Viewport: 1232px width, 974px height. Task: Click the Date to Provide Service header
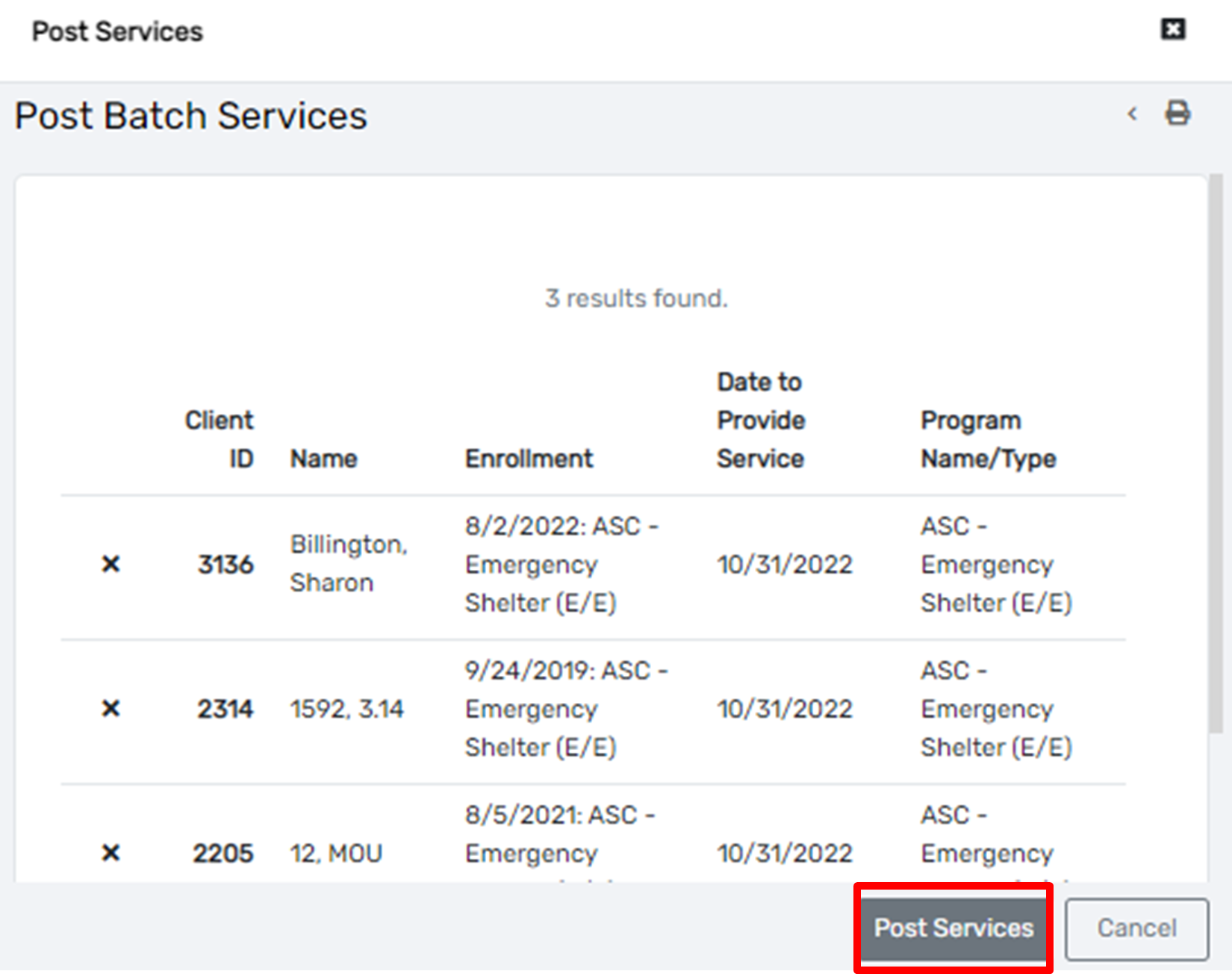coord(760,420)
